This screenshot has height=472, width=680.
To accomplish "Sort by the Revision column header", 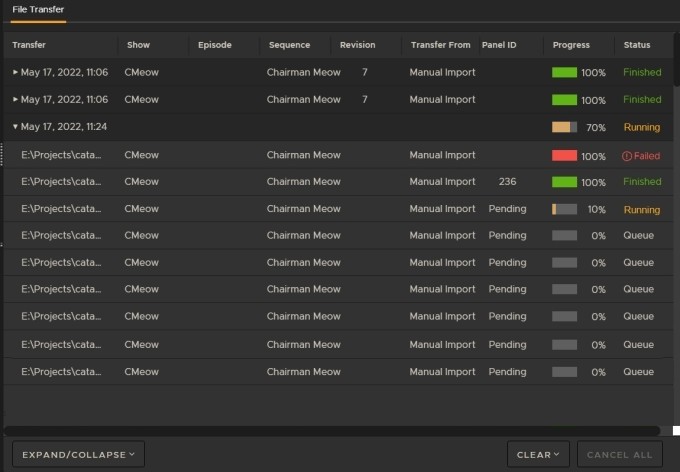I will [358, 45].
